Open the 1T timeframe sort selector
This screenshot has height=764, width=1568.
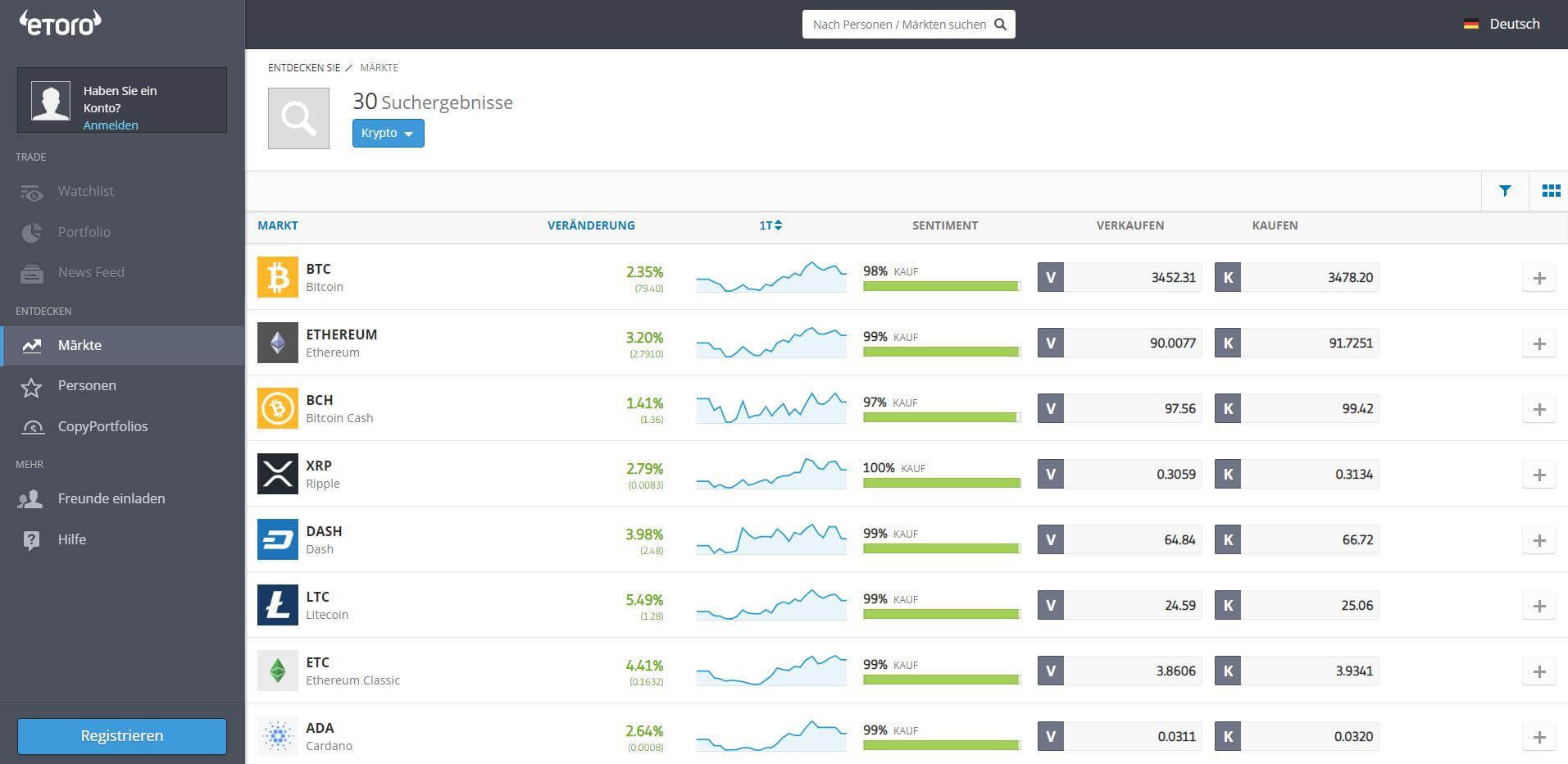tap(770, 225)
